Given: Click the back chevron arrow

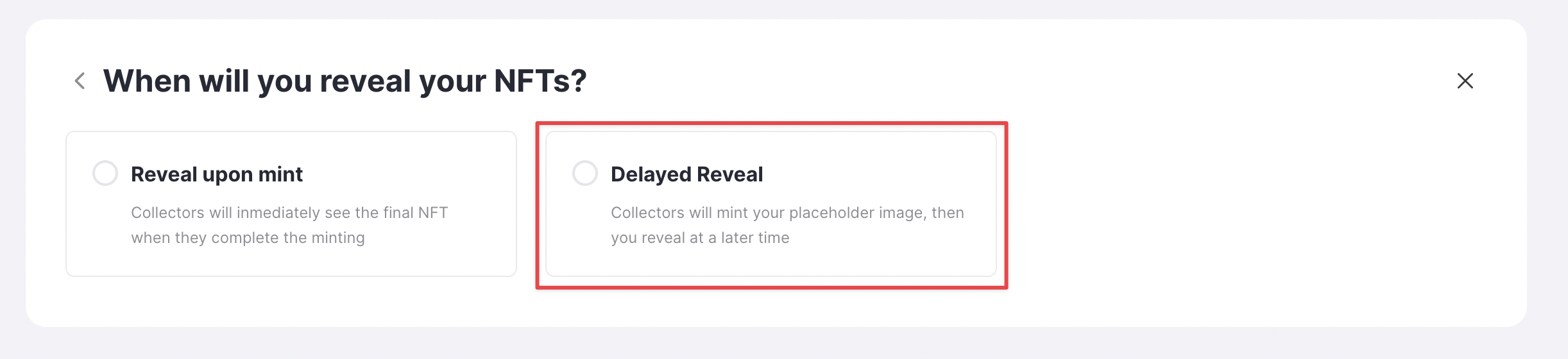Looking at the screenshot, I should (80, 81).
